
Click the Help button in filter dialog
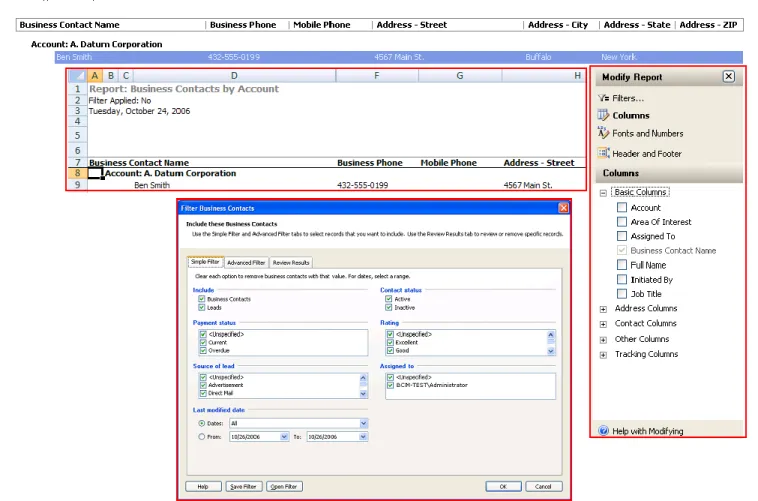coord(203,486)
